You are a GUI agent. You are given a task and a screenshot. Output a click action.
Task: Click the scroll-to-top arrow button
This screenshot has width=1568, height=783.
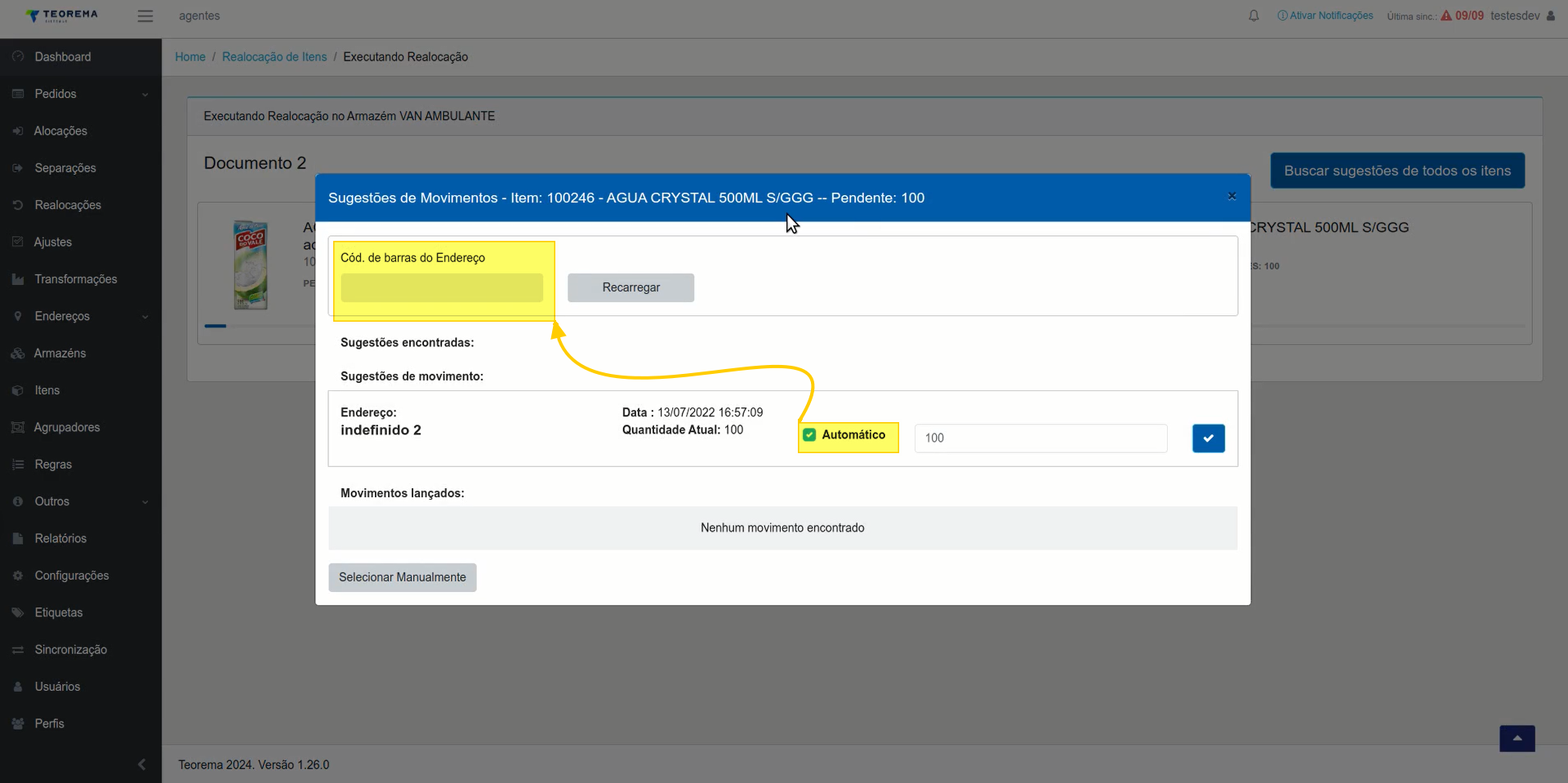[x=1517, y=738]
